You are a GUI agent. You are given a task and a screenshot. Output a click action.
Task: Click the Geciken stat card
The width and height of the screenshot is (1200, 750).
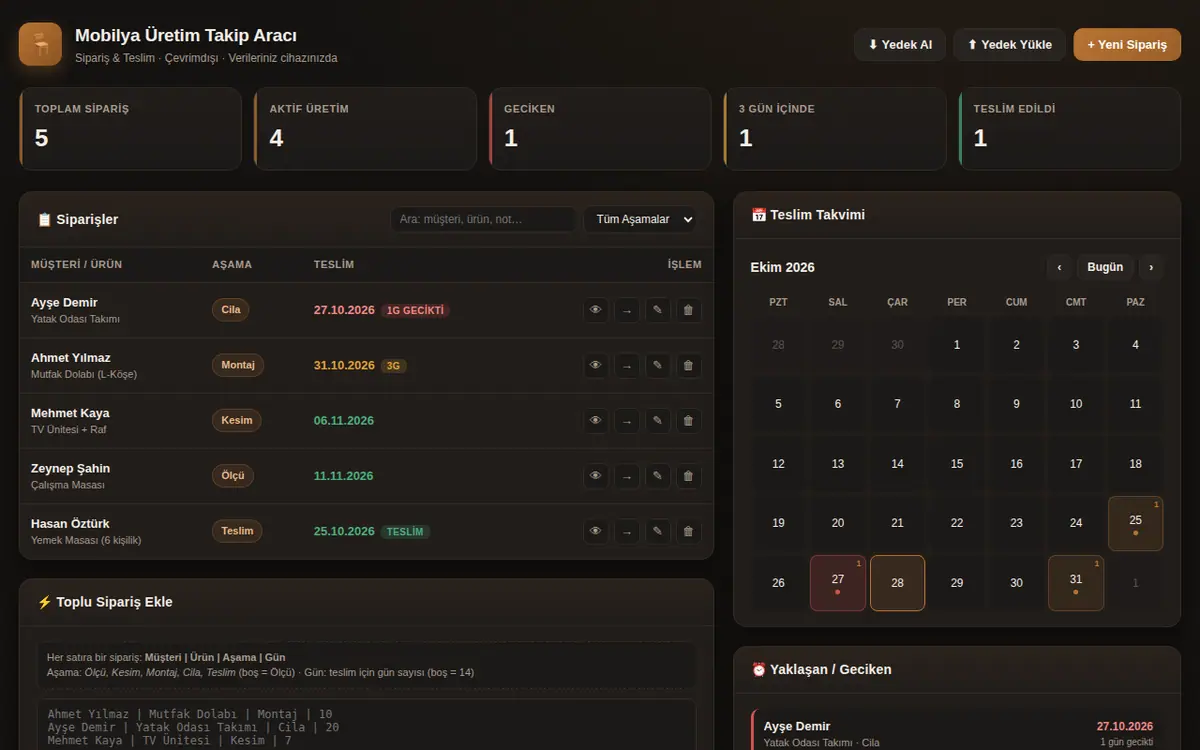coord(598,129)
